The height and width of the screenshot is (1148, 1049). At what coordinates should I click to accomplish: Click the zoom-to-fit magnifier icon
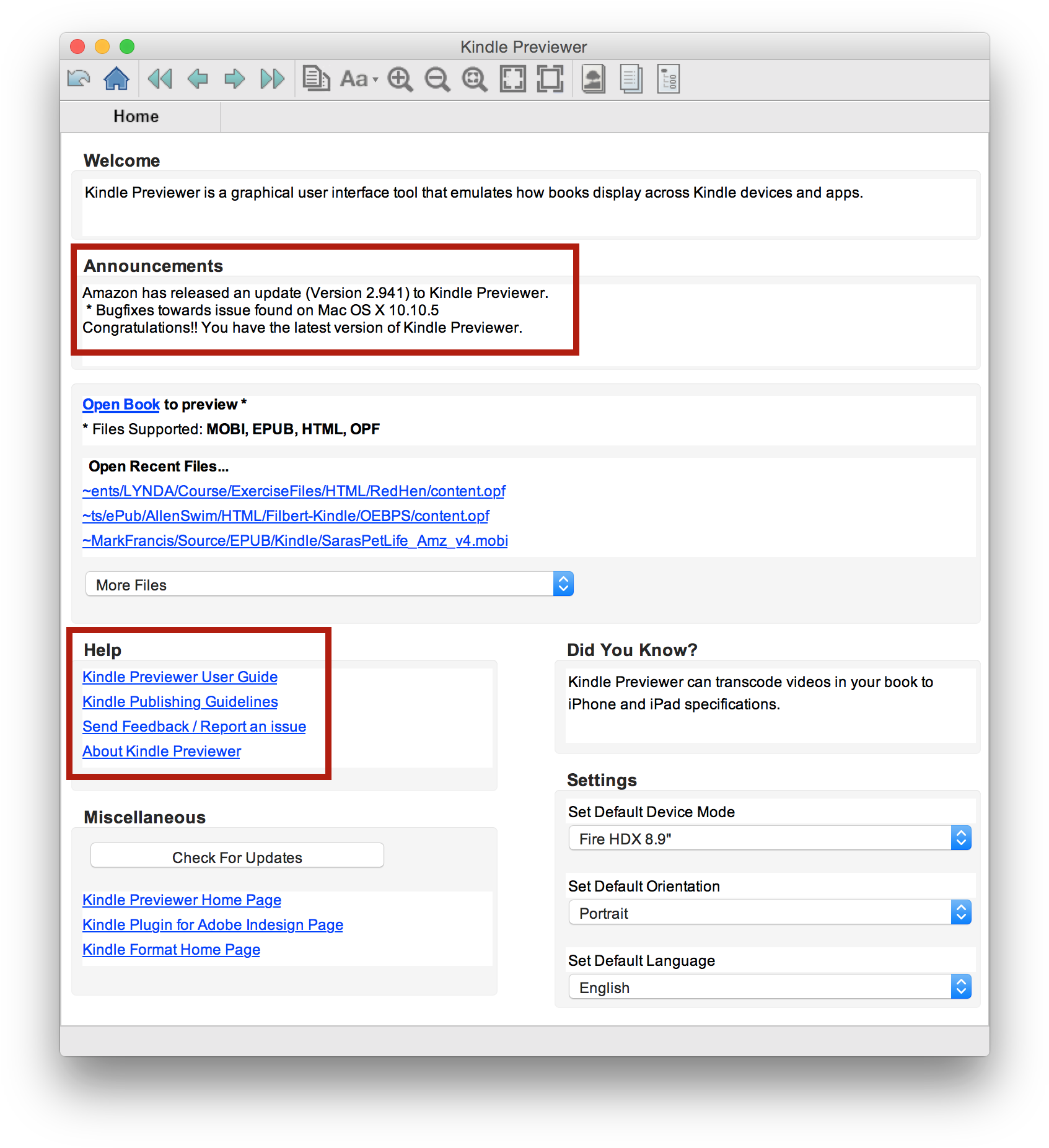(475, 79)
